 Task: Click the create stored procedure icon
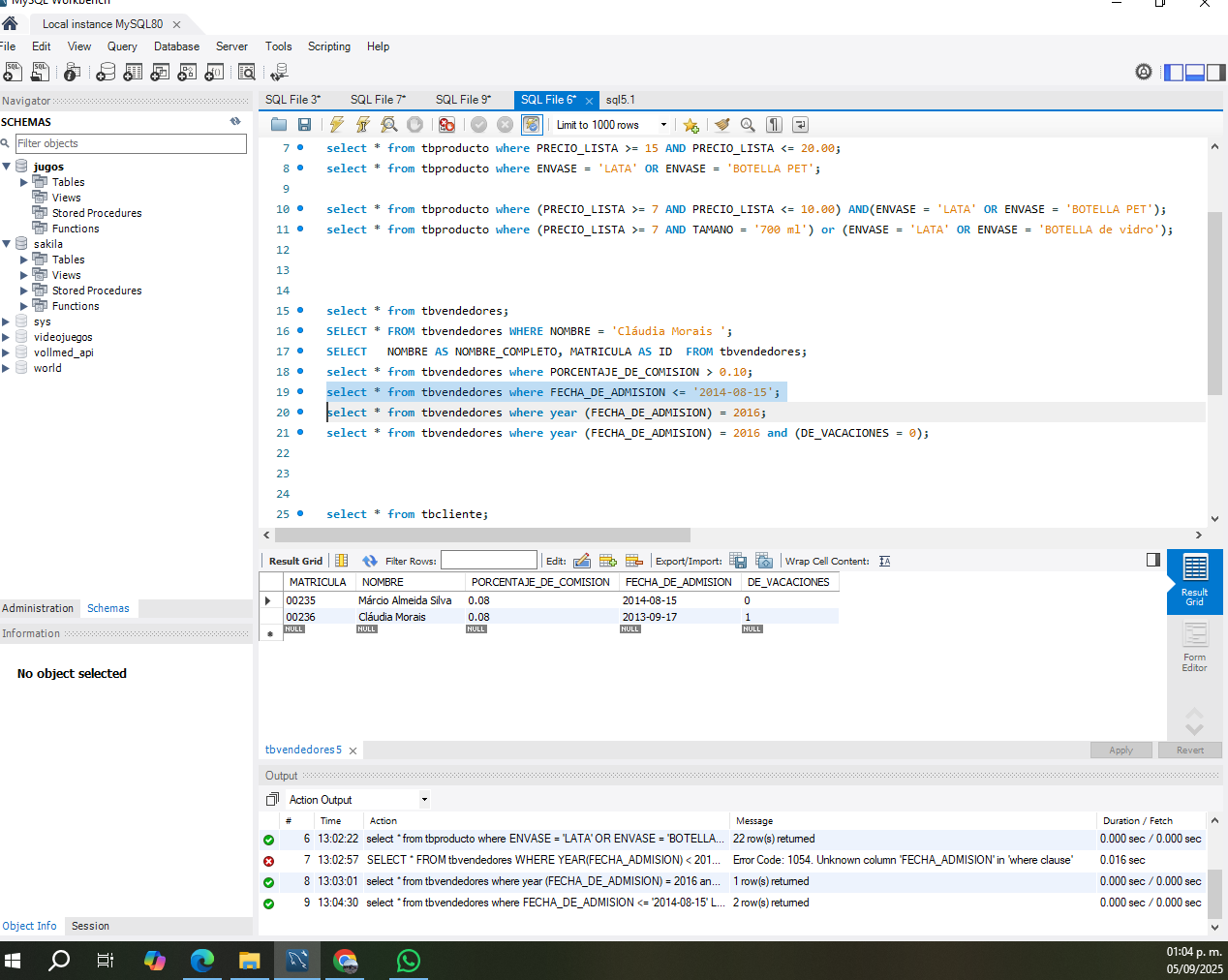pyautogui.click(x=187, y=72)
